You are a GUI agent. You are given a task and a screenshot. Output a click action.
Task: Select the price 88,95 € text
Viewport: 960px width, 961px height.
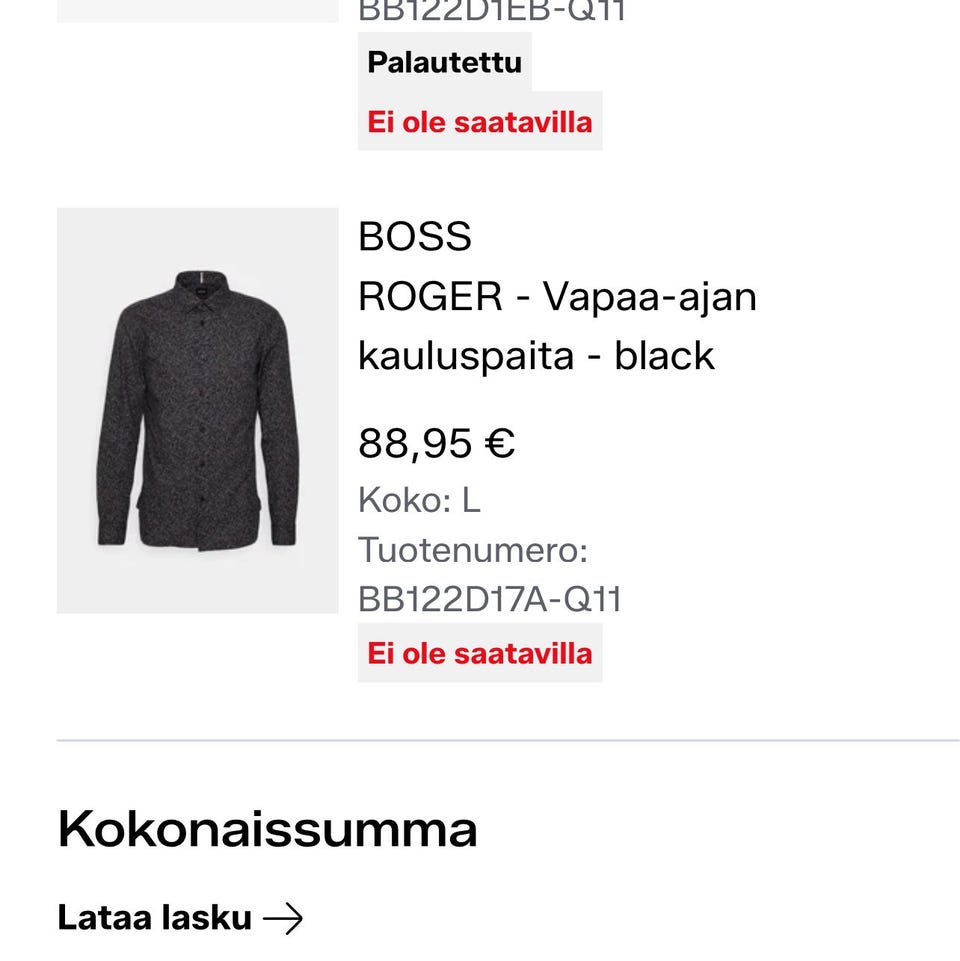436,441
